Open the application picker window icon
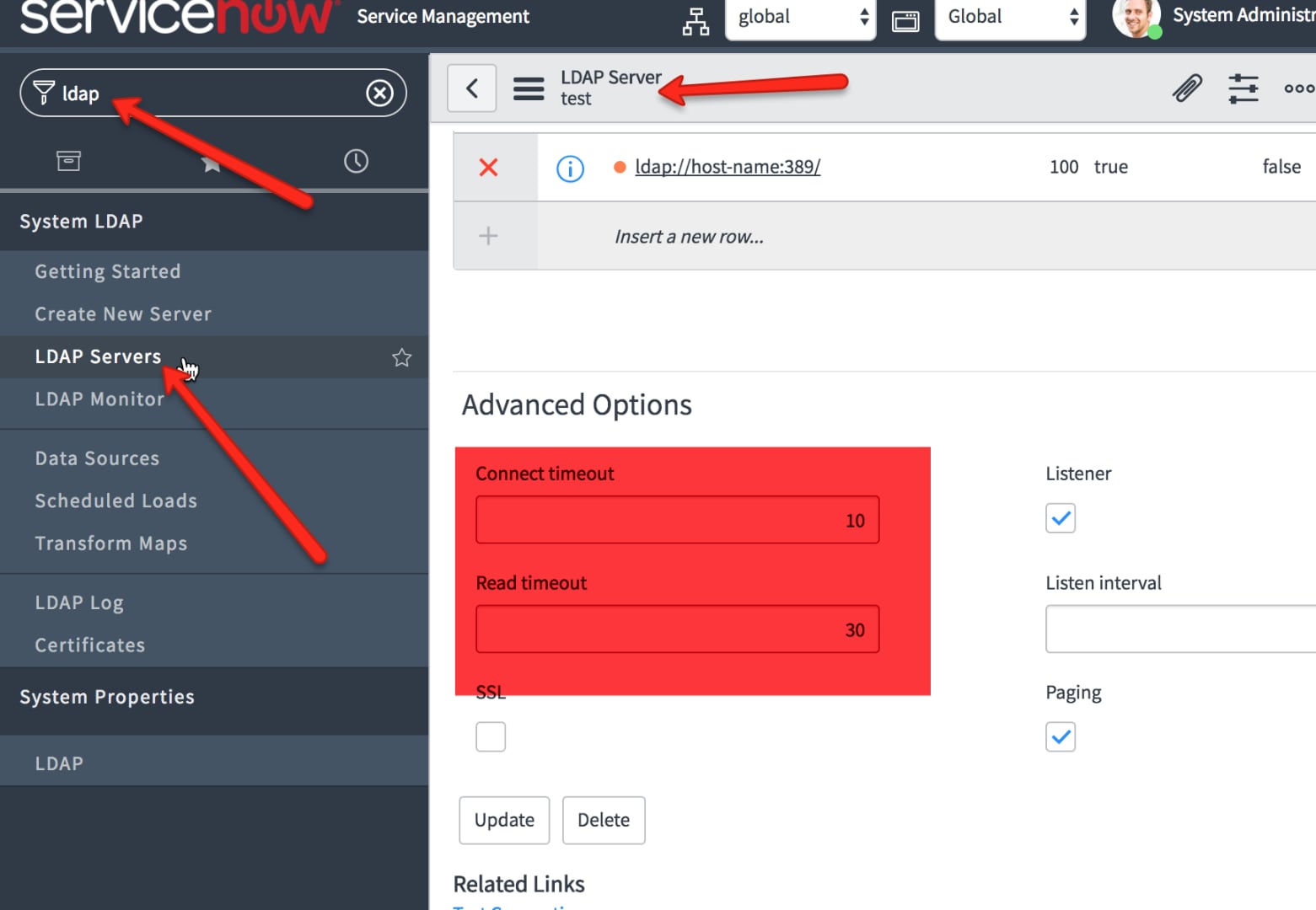Viewport: 1316px width, 910px height. point(905,21)
